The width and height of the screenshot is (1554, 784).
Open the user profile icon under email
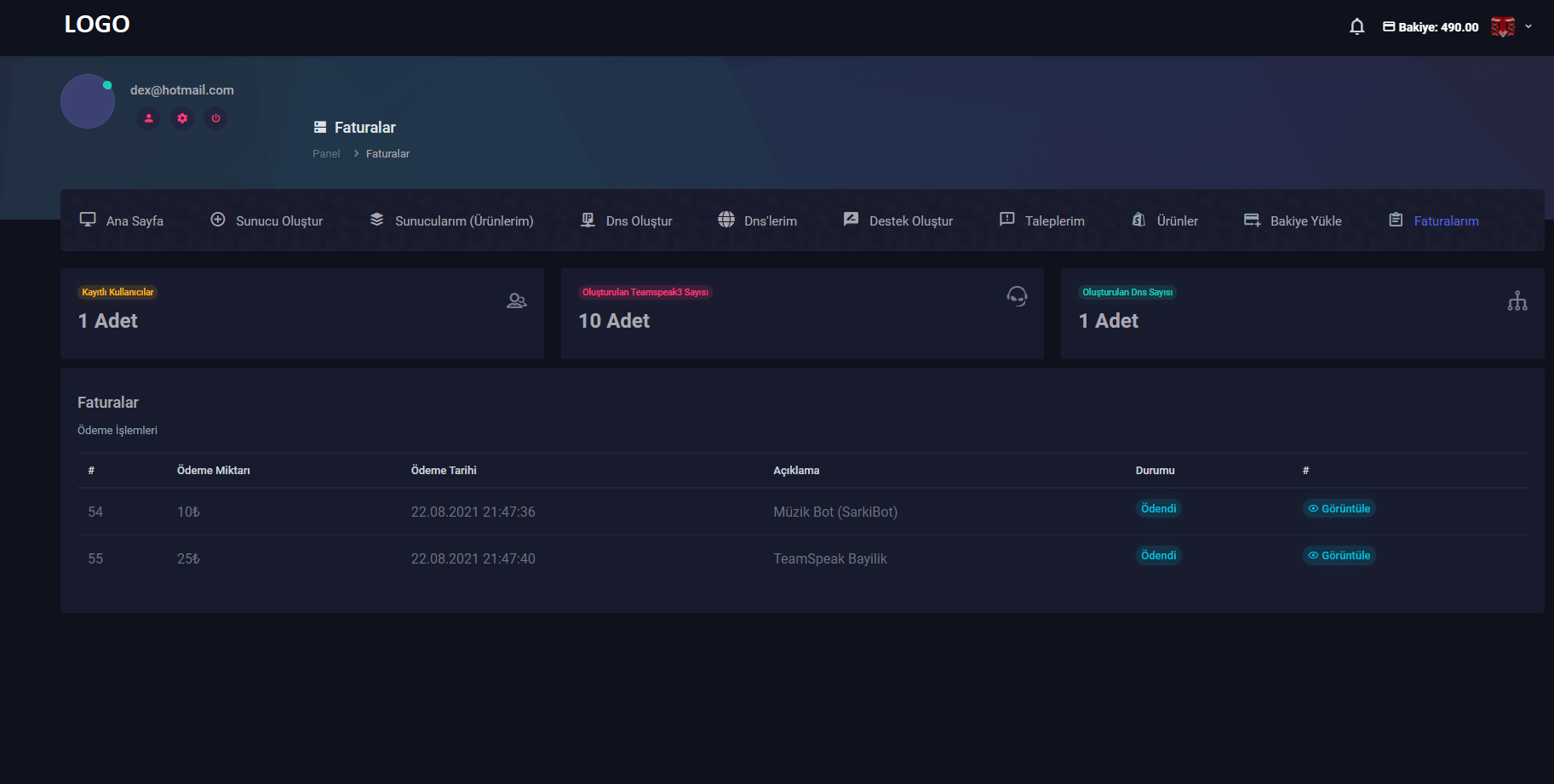[148, 118]
